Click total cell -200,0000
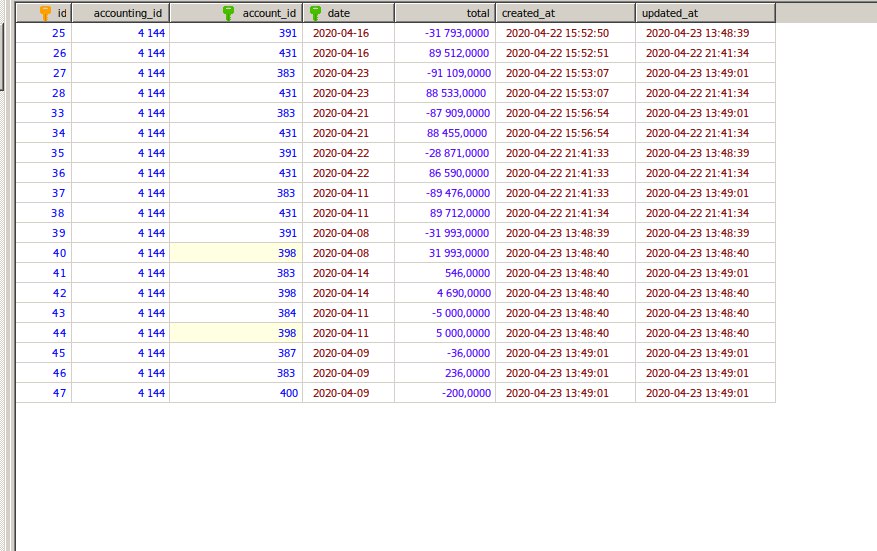877x551 pixels. click(x=445, y=393)
